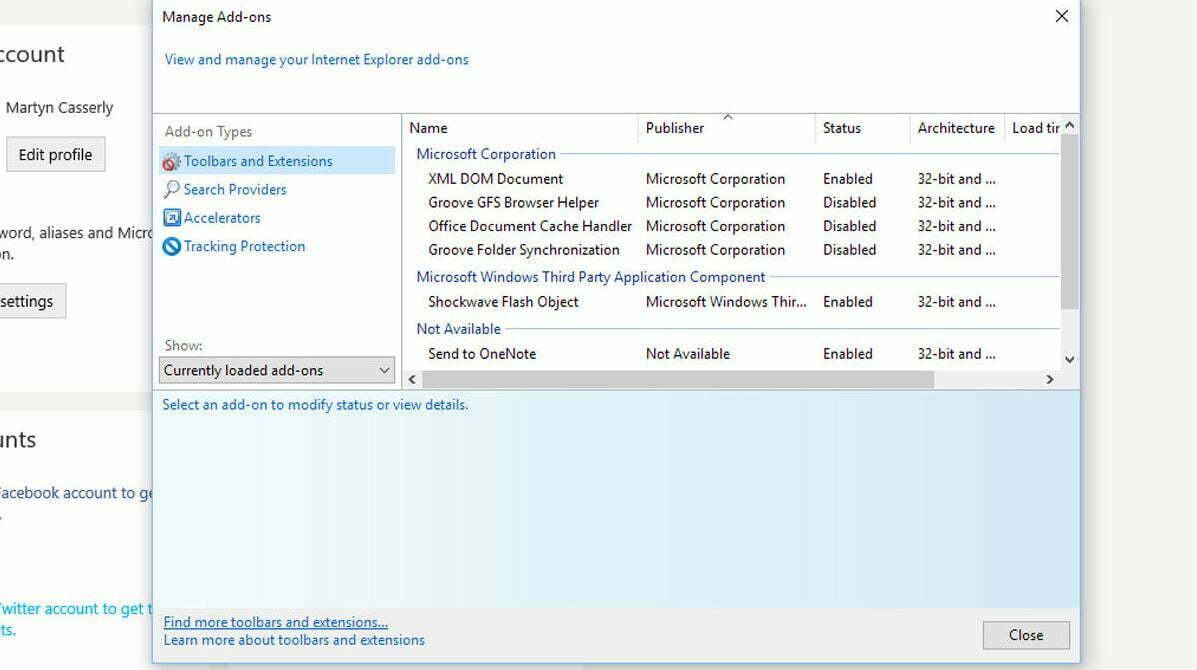The image size is (1197, 670).
Task: Click the vertical scrollbar up arrow
Action: 1070,125
